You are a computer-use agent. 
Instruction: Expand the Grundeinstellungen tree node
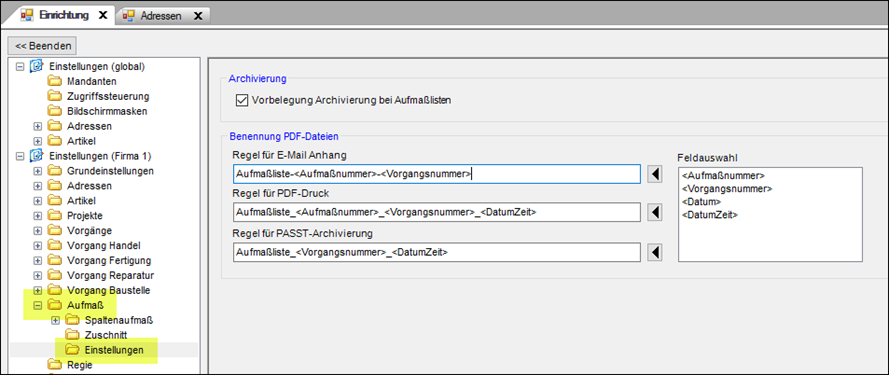[x=37, y=171]
